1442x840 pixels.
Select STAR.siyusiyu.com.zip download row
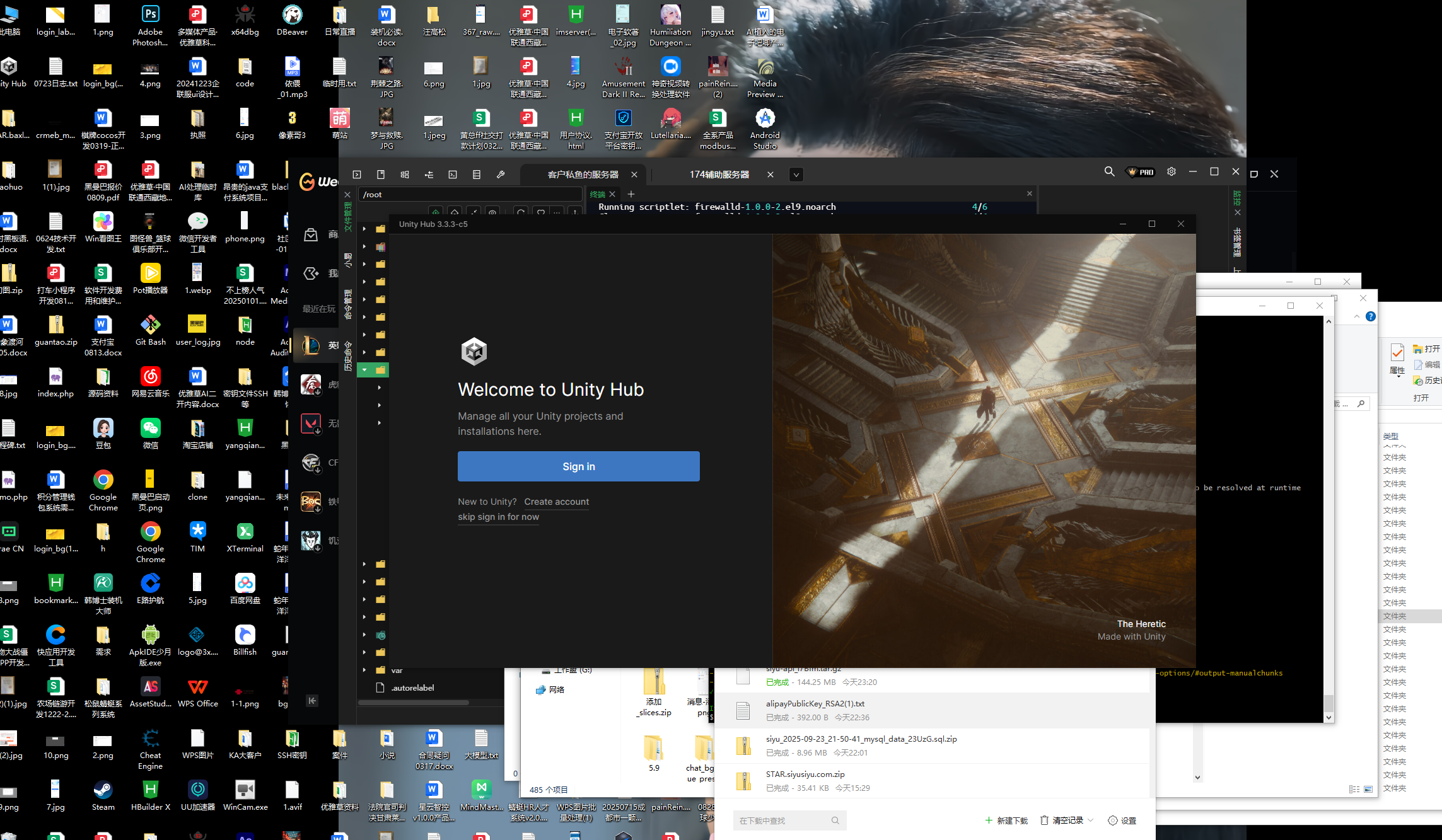point(932,781)
